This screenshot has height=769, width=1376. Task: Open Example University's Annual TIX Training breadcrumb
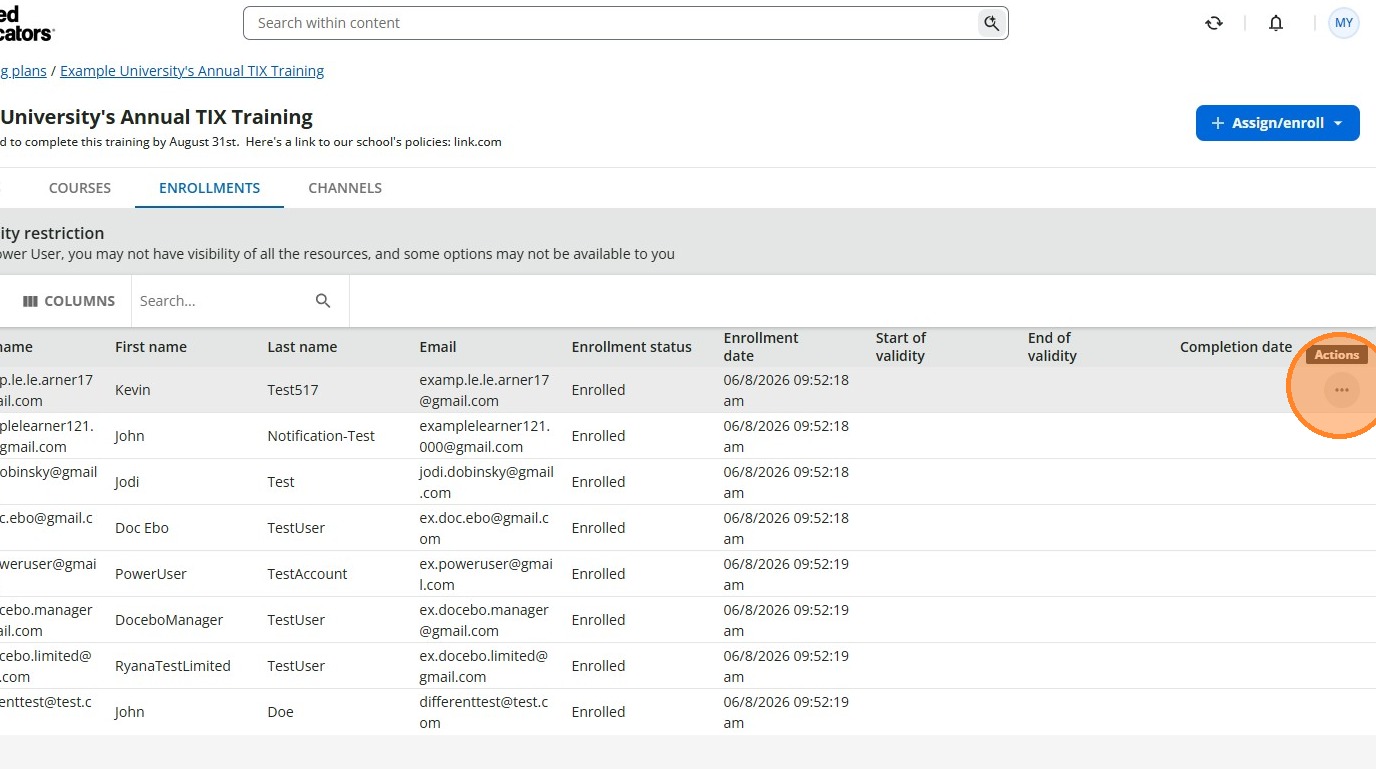(x=192, y=71)
